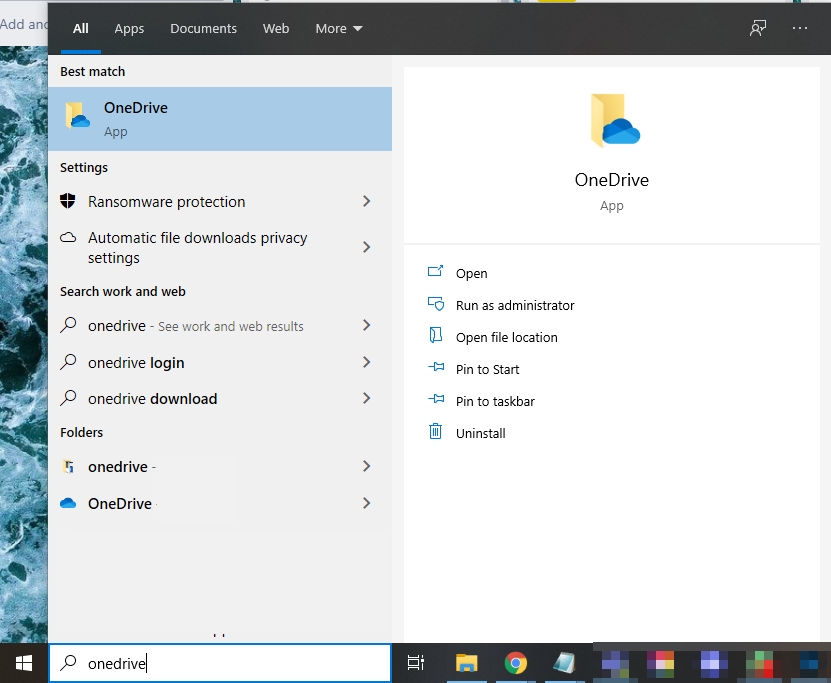
Task: Open Task View on the taskbar
Action: point(416,663)
